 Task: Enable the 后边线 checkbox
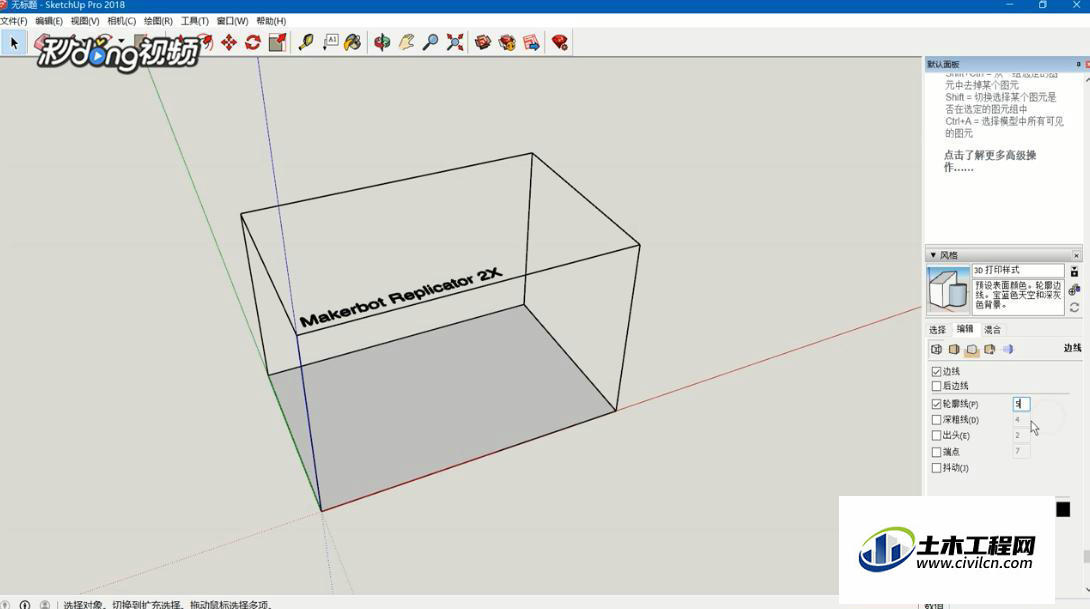pos(936,386)
